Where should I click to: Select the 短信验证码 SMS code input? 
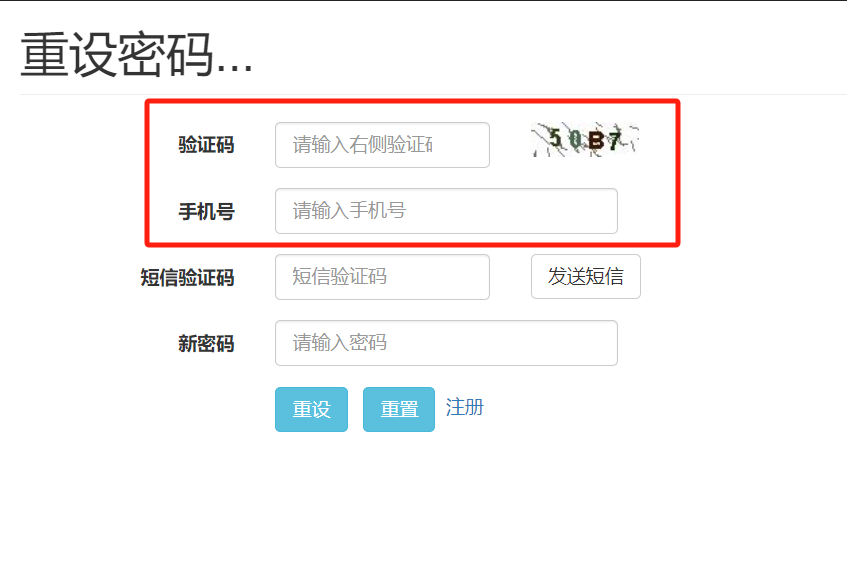[382, 277]
